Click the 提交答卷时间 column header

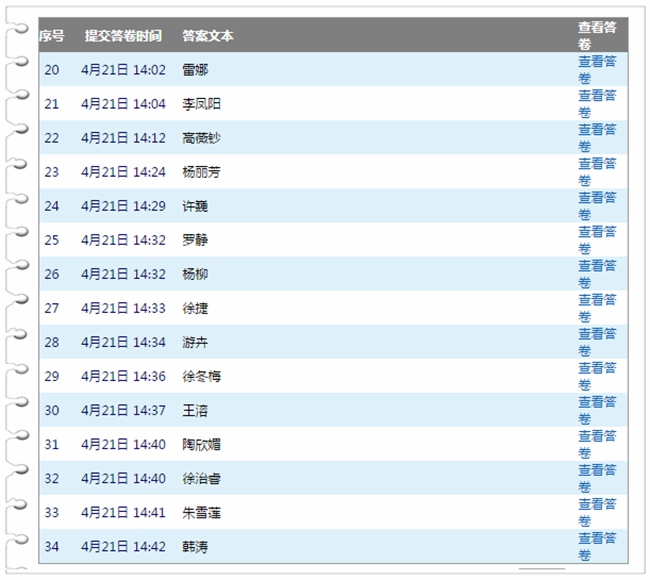pos(123,36)
